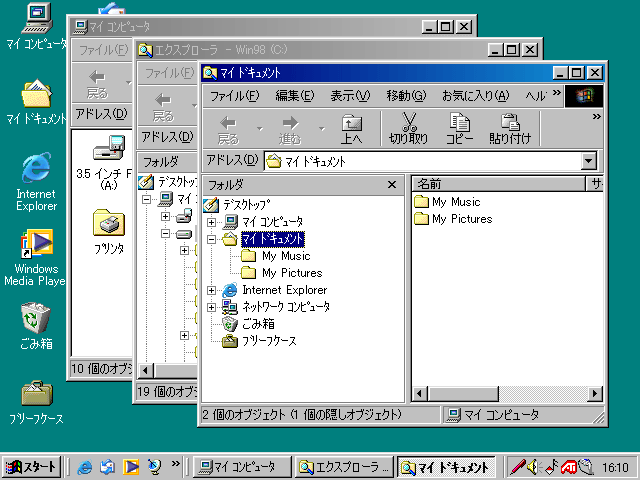The image size is (640, 480).
Task: Launch Media Player from Quick Launch
Action: [x=131, y=467]
